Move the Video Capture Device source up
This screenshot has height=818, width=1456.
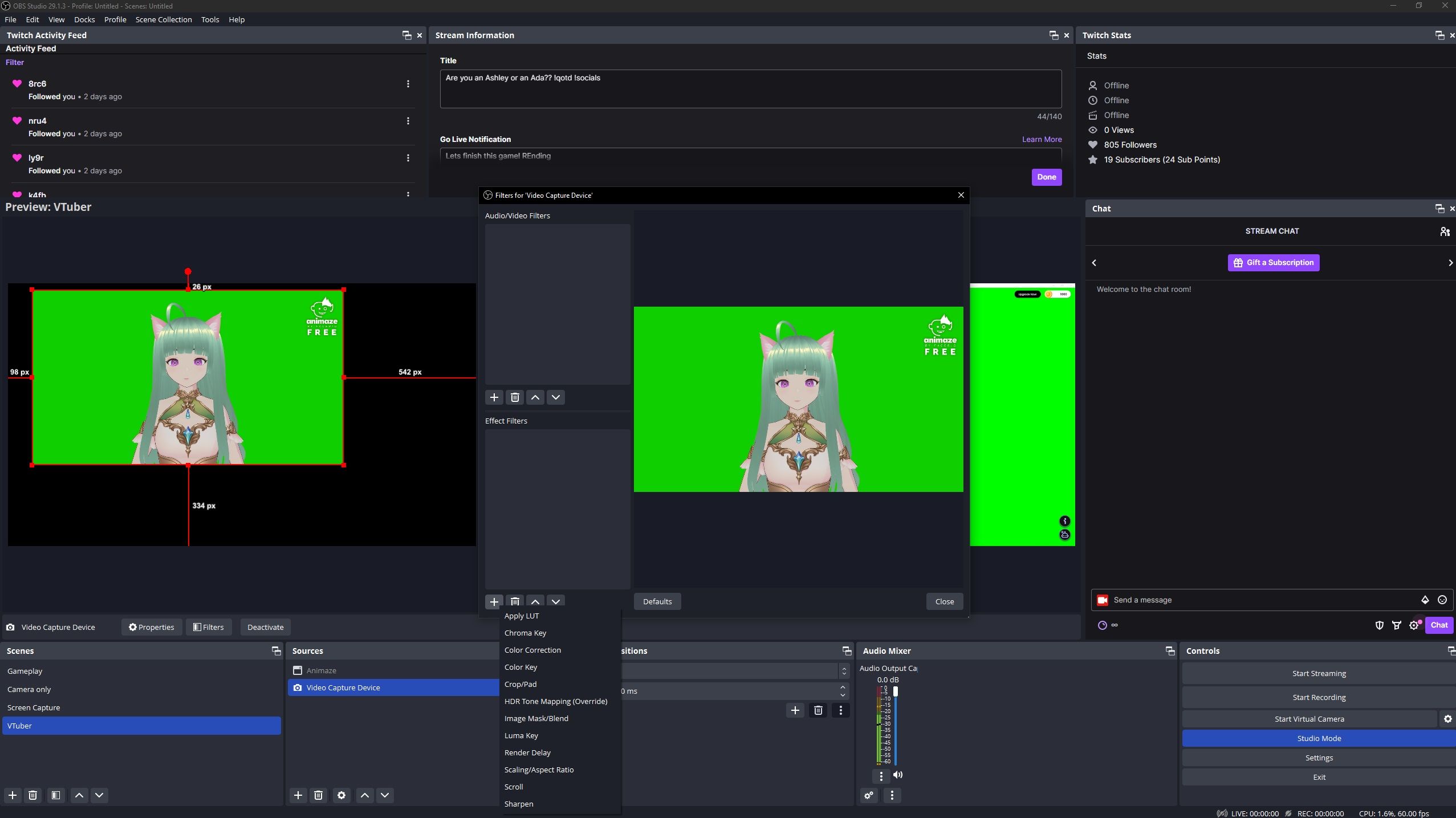[364, 795]
